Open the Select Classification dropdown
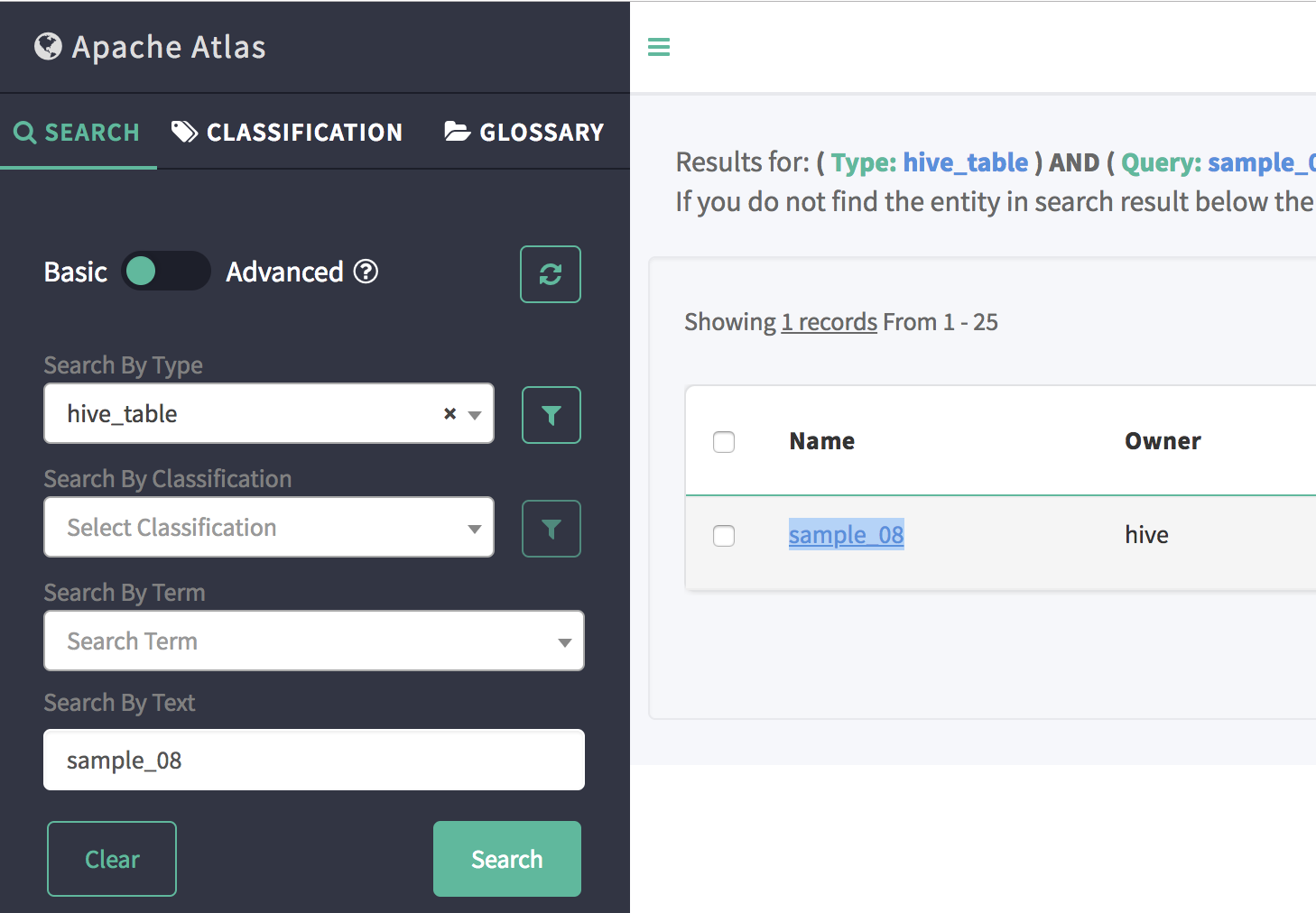 tap(269, 527)
